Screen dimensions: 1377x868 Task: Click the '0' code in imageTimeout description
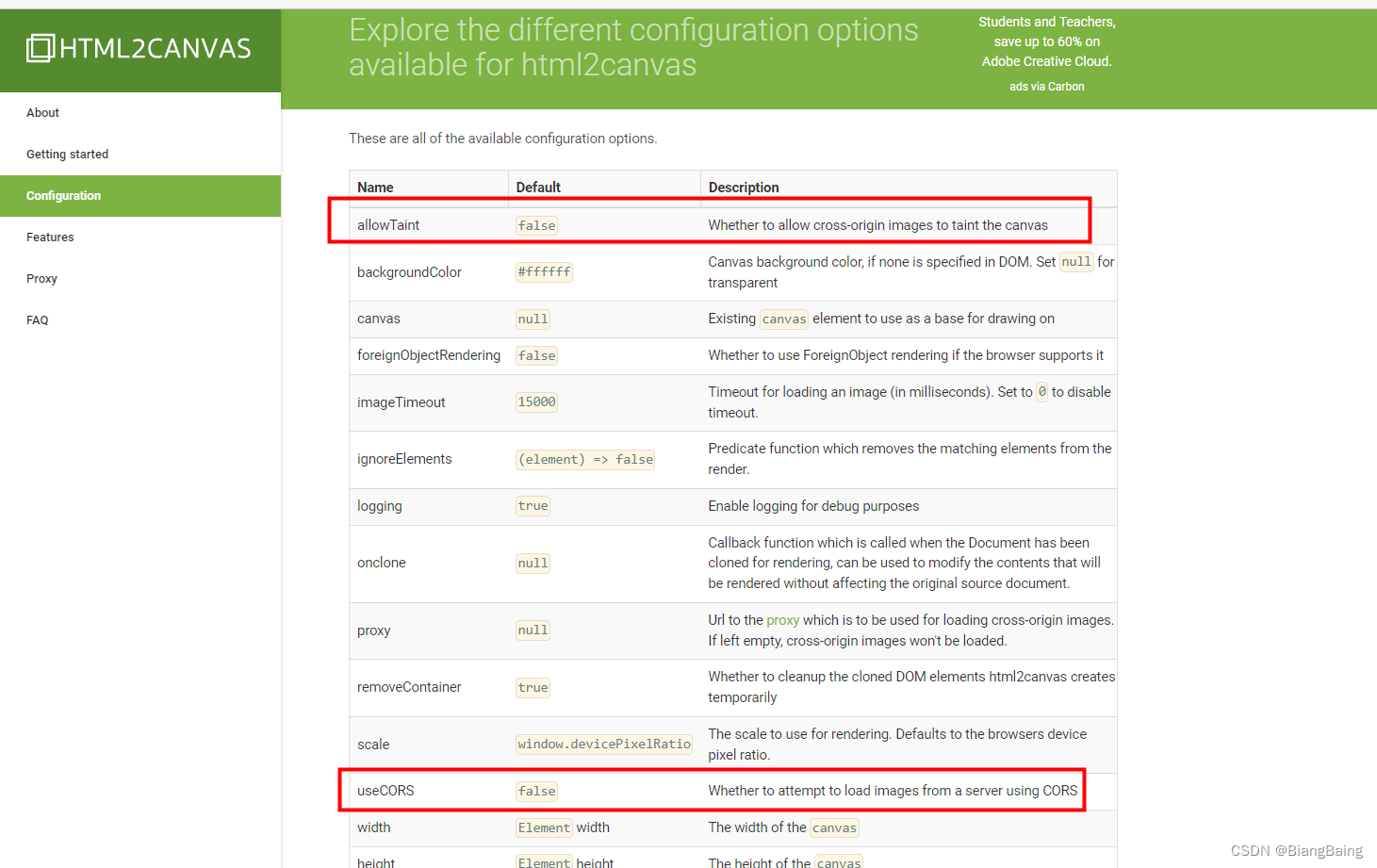[1042, 392]
